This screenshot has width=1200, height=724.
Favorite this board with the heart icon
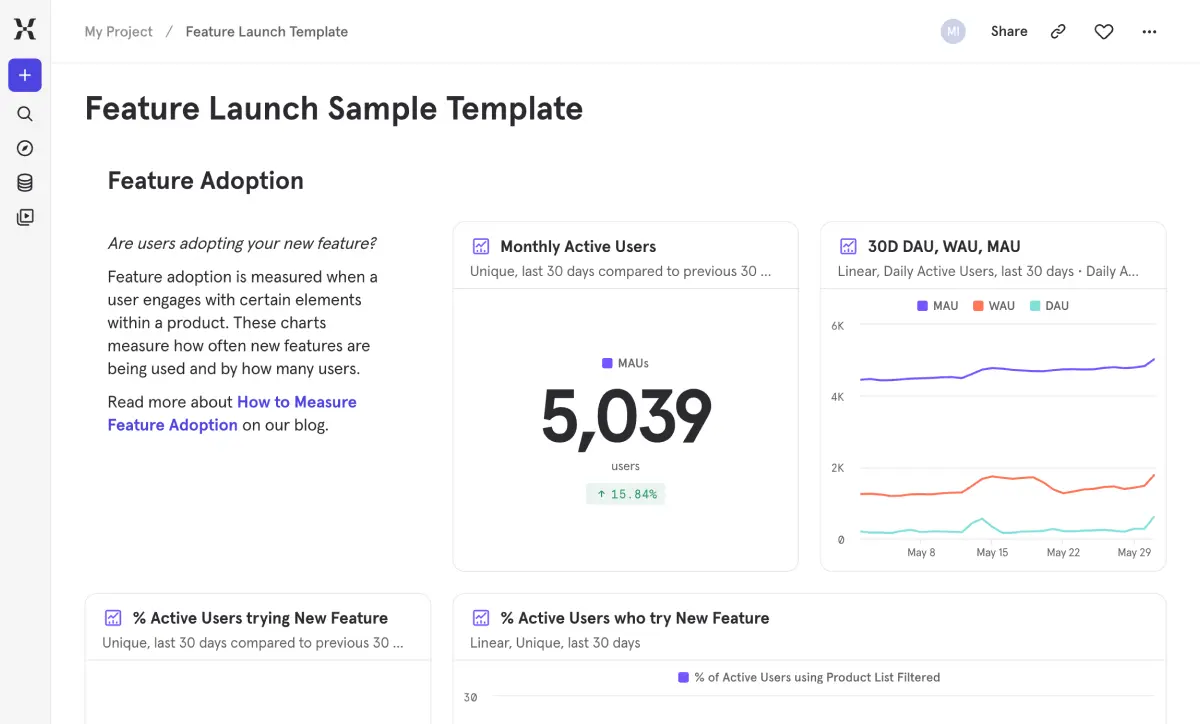[x=1103, y=32]
